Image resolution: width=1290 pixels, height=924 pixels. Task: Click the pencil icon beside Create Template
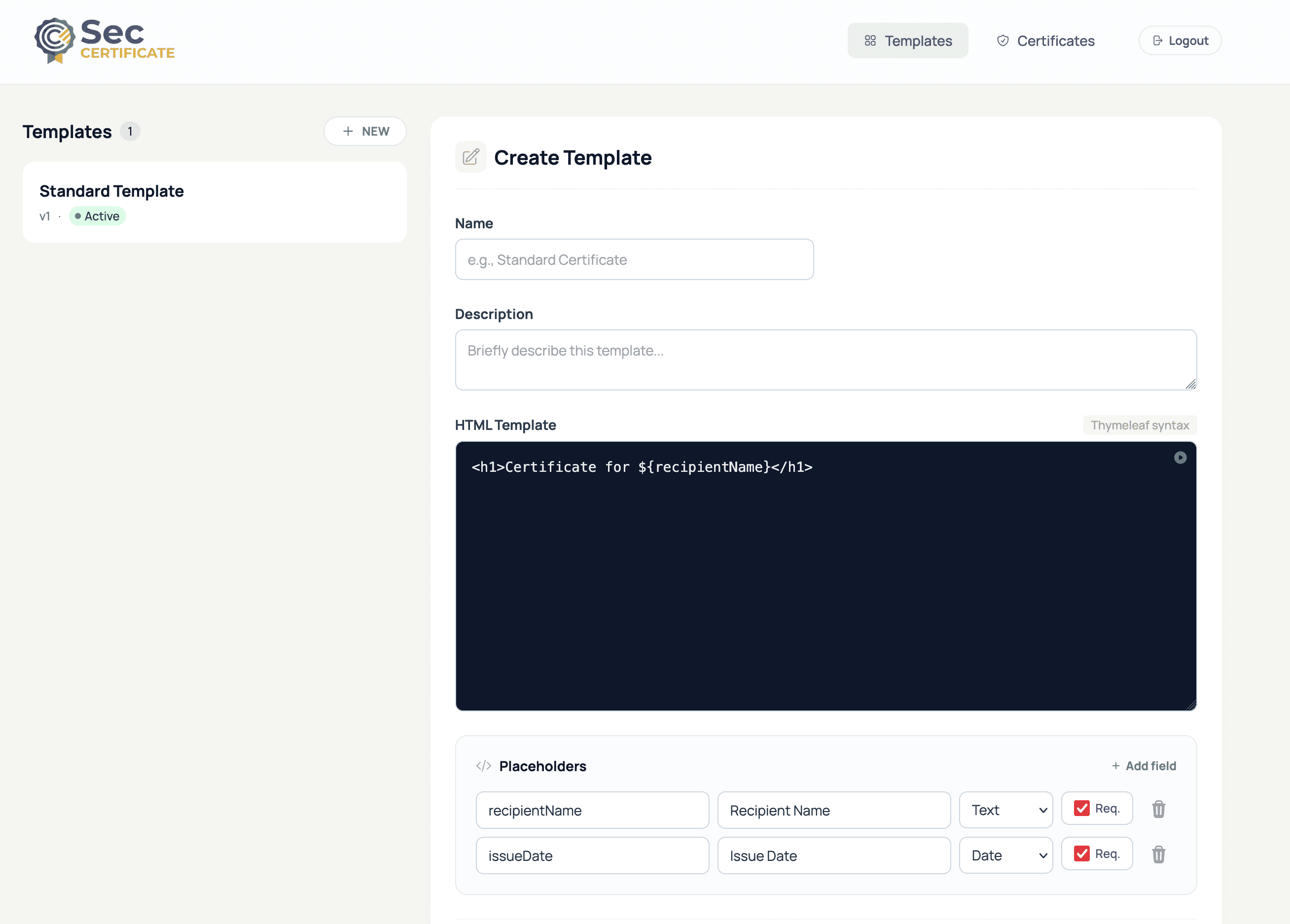[471, 157]
